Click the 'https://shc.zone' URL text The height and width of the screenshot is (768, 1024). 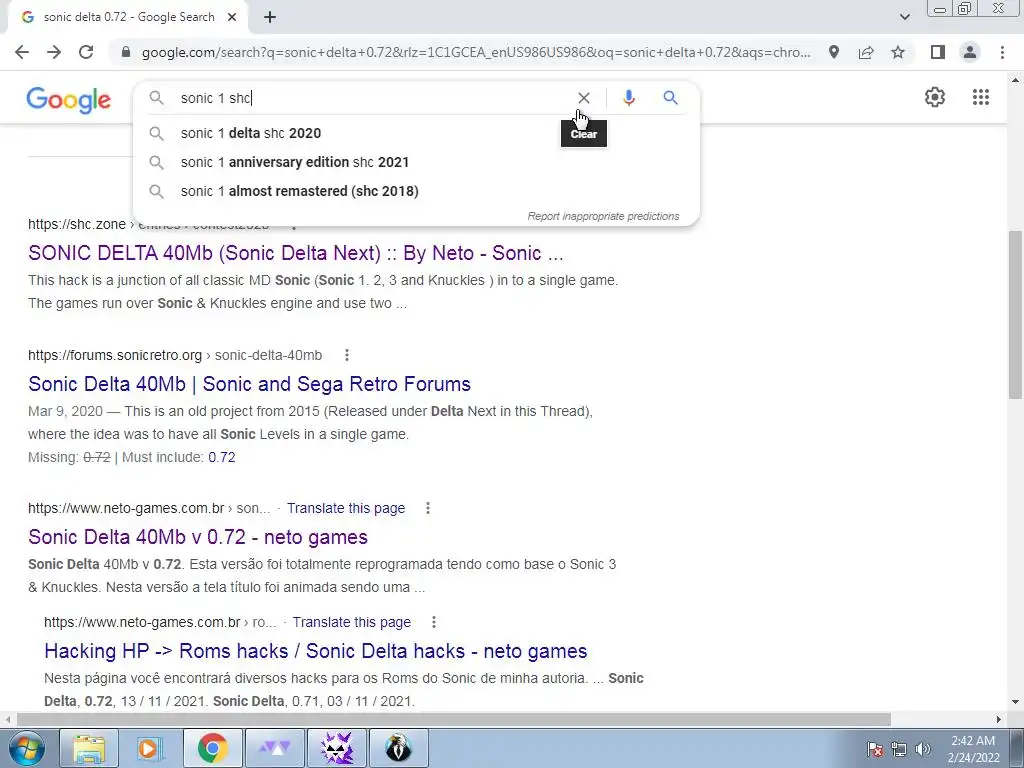coord(77,224)
